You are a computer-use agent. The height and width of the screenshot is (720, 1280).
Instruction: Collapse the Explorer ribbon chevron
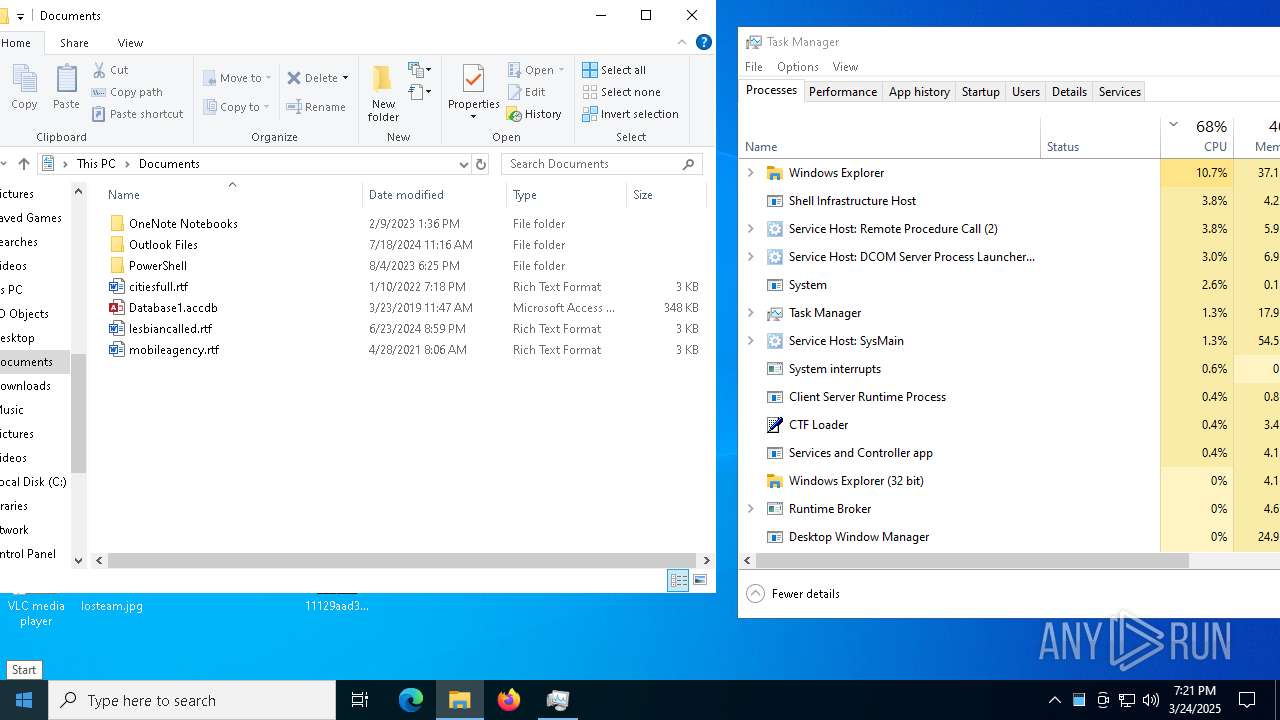[x=682, y=43]
